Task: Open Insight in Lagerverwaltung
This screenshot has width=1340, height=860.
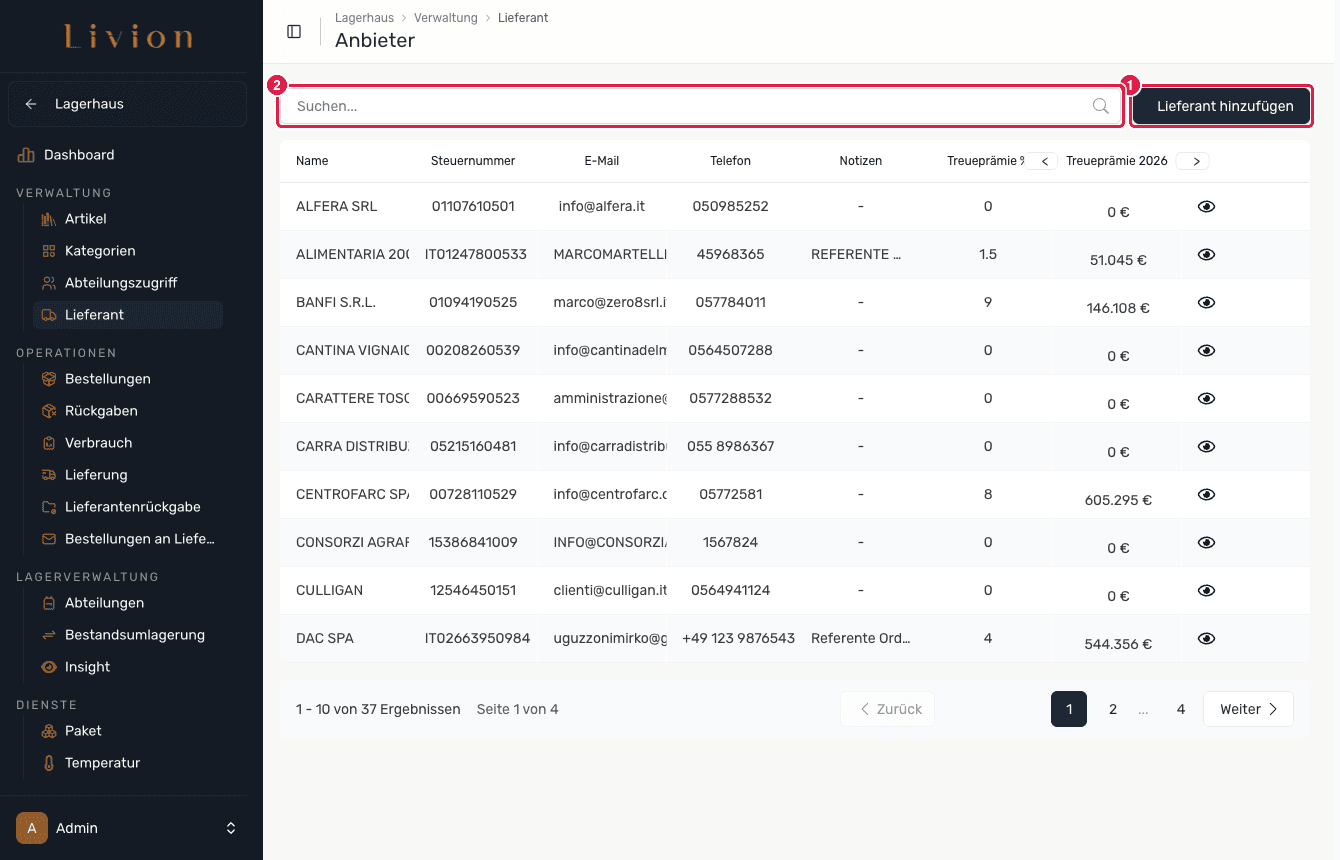Action: click(x=87, y=667)
